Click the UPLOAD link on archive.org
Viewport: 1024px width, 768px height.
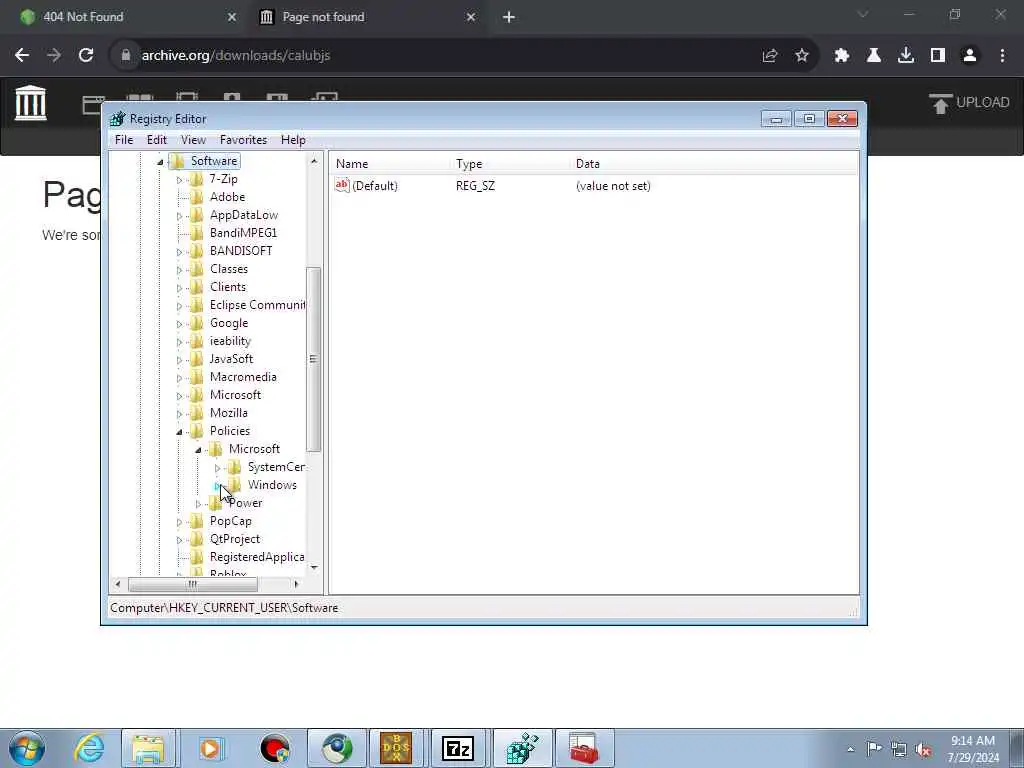[x=969, y=103]
